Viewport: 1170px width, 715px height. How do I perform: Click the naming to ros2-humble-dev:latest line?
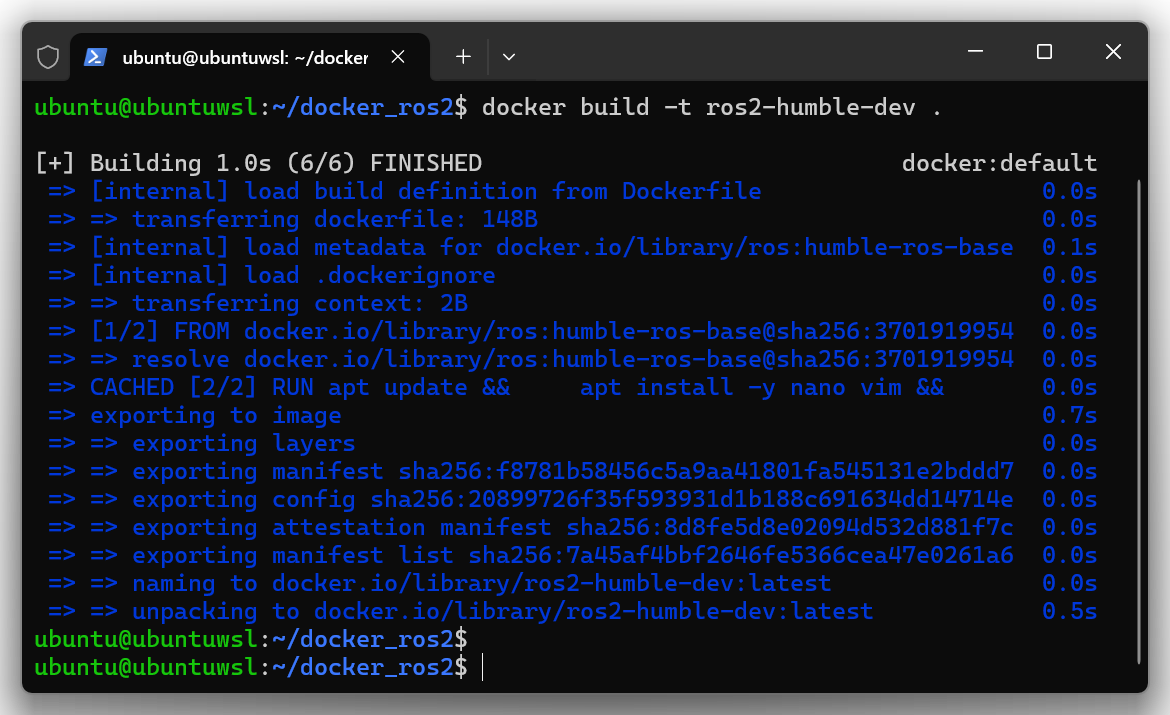coord(481,583)
